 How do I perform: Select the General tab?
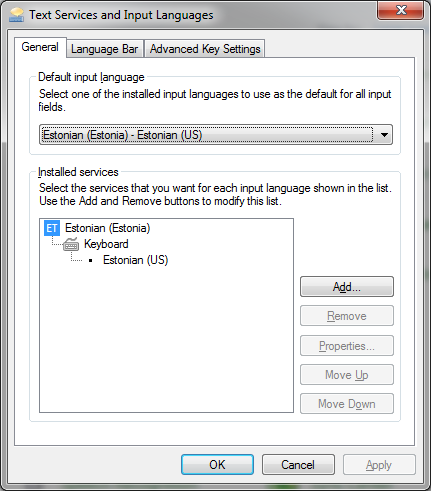(x=40, y=47)
